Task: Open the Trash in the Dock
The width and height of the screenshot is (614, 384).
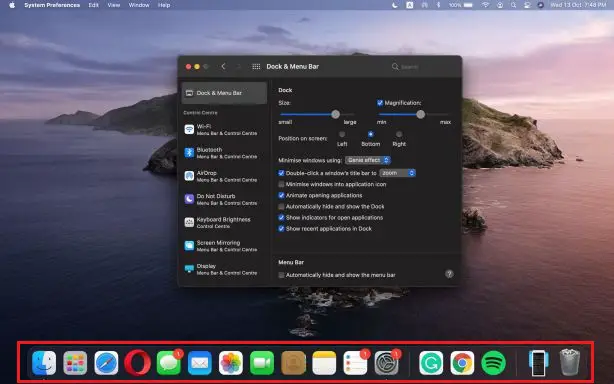Action: click(x=569, y=362)
